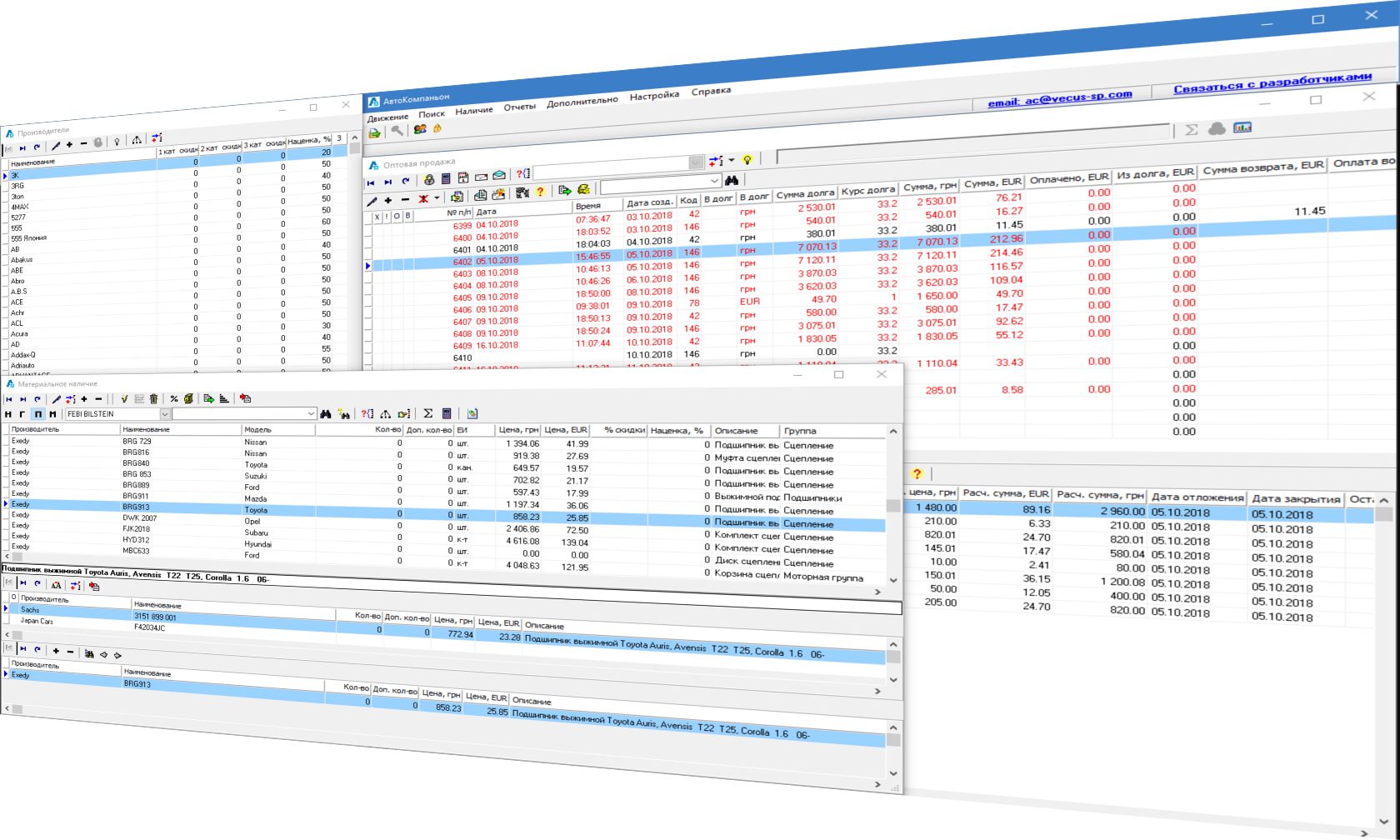
Task: Toggle the М filter button
Action: pyautogui.click(x=52, y=414)
